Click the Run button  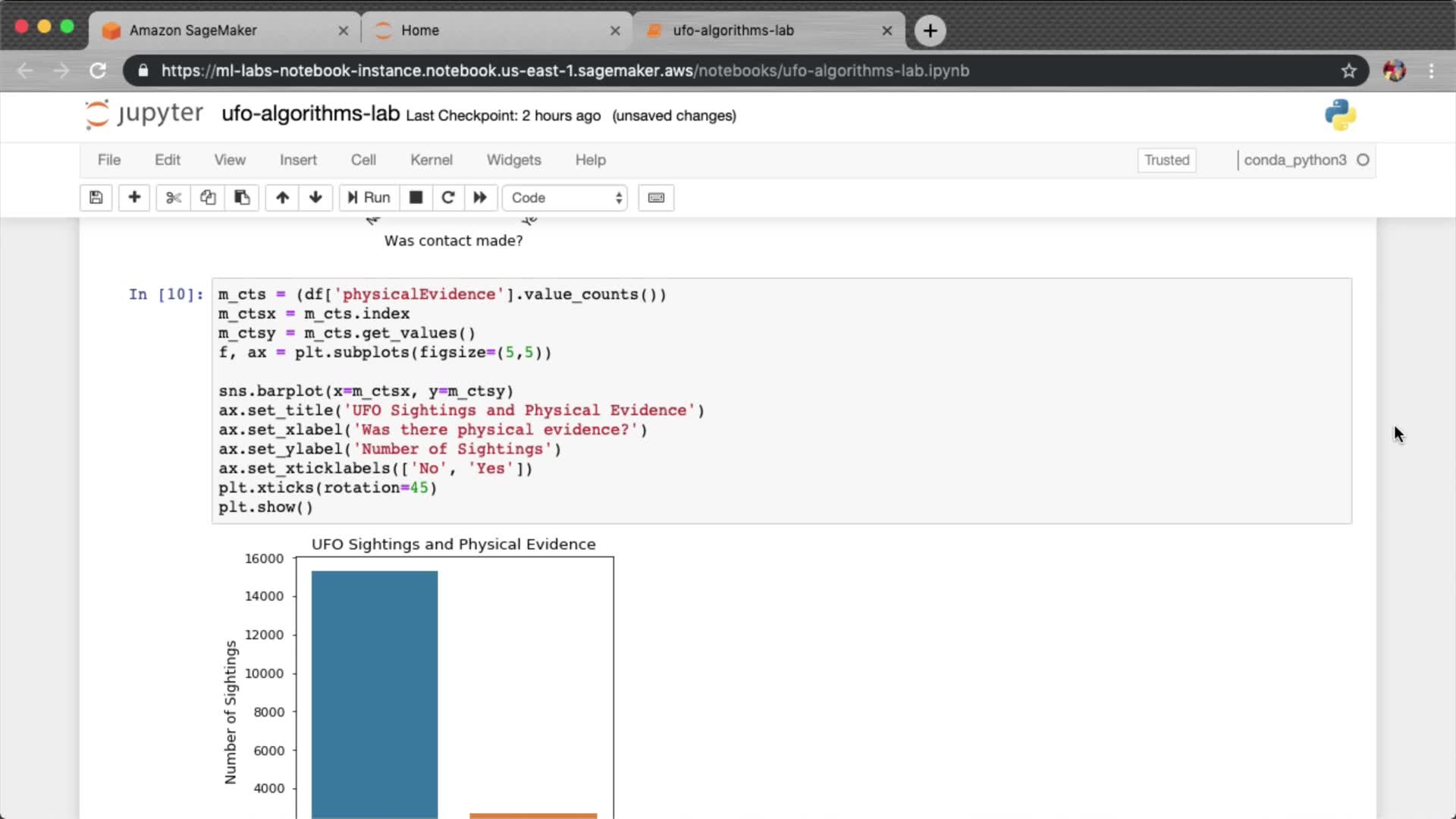click(x=369, y=198)
